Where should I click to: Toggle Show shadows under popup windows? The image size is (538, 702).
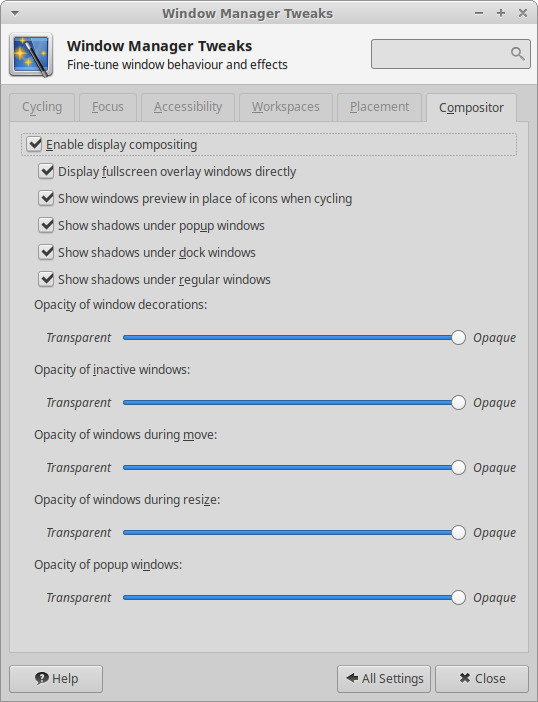tap(46, 225)
